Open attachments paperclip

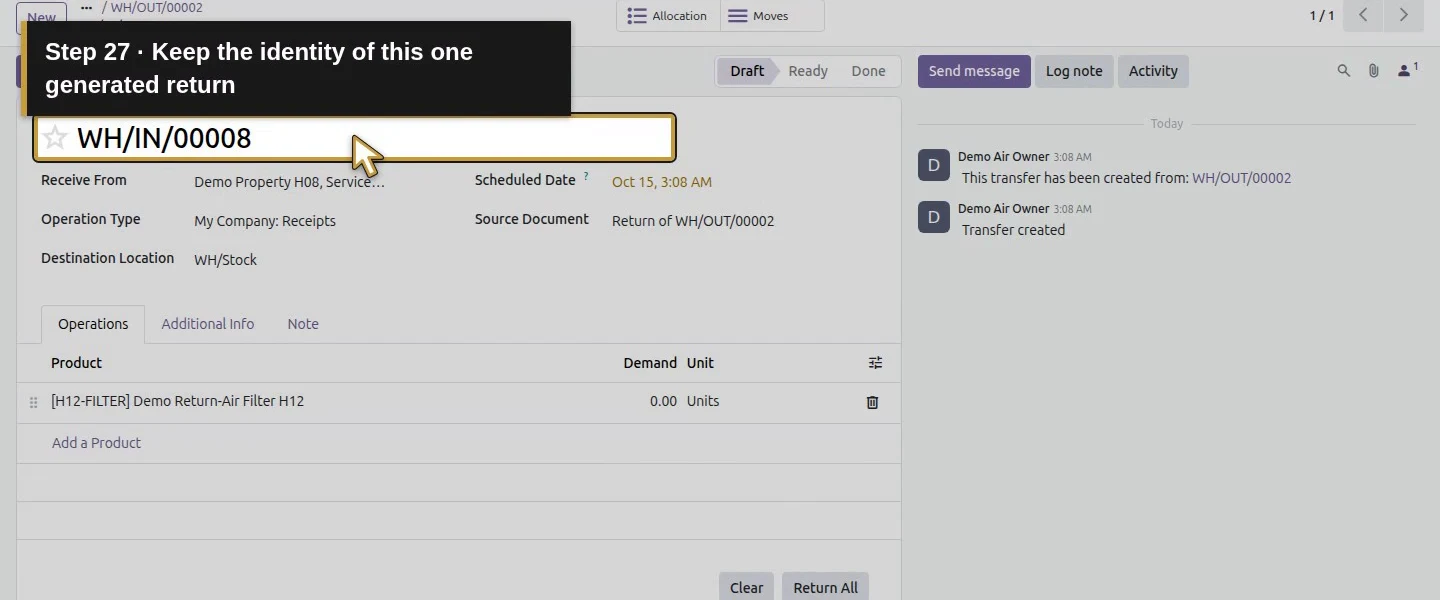[x=1374, y=71]
